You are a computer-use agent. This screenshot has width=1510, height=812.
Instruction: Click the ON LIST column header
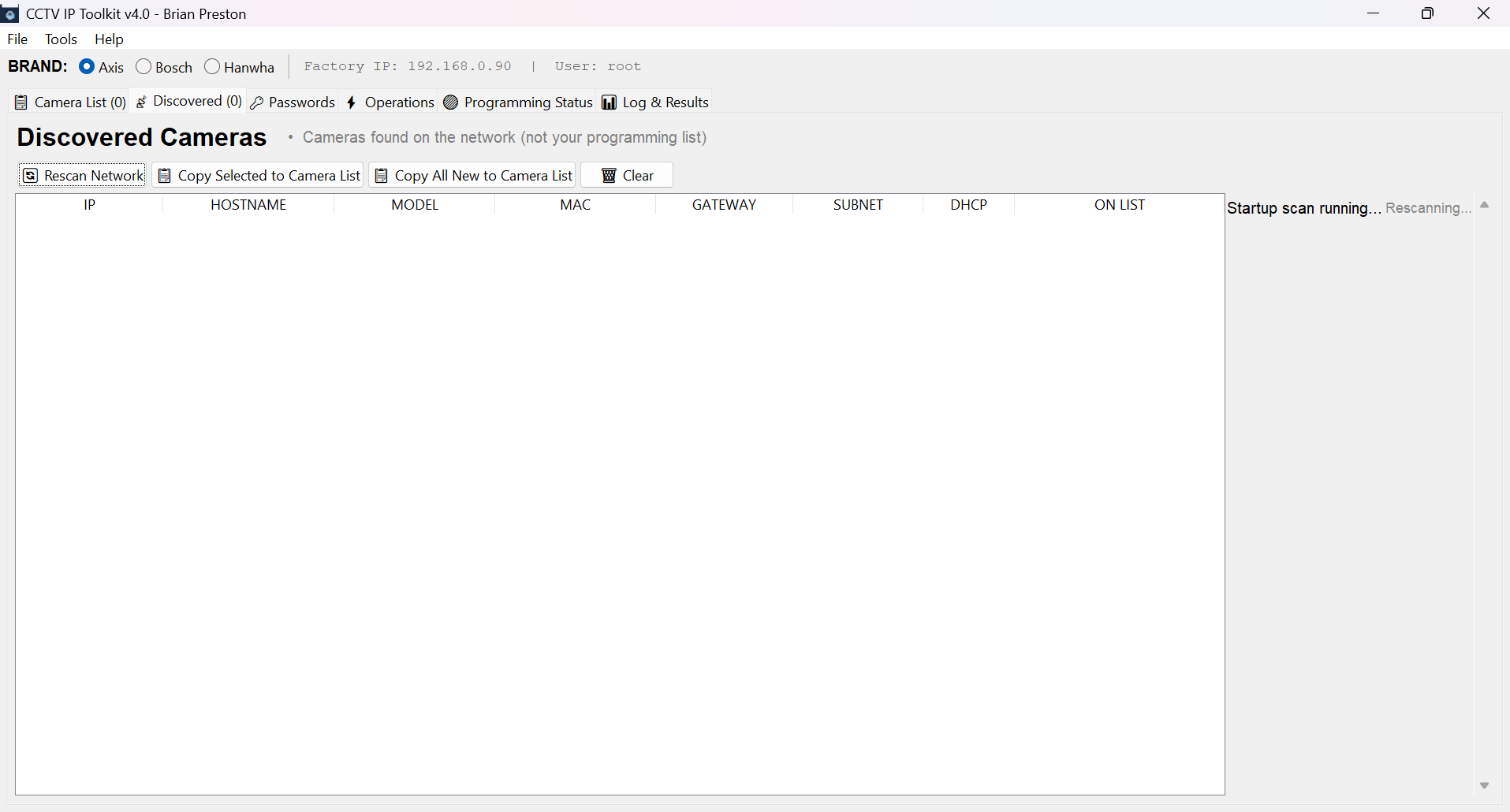1119,205
